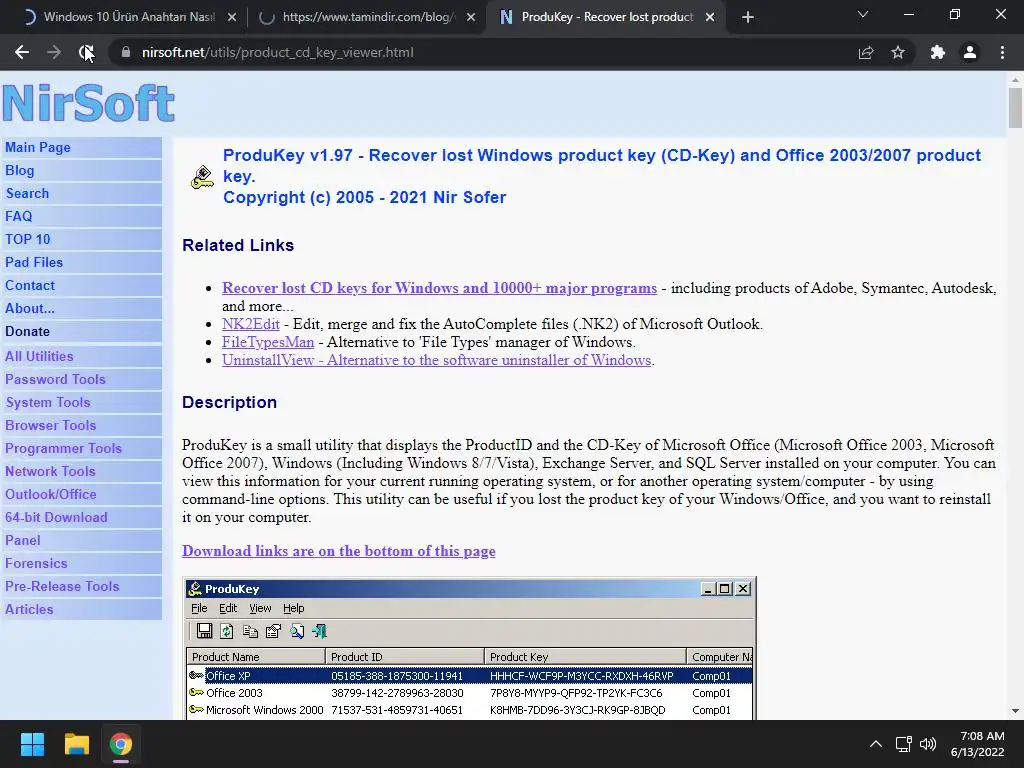This screenshot has height=768, width=1024.
Task: Go back to the previous page
Action: [22, 52]
